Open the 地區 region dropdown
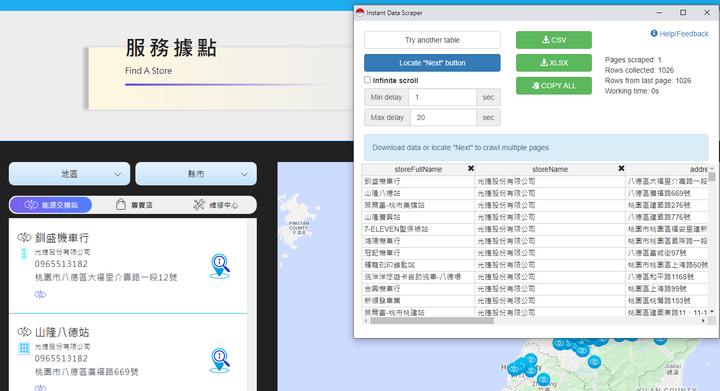This screenshot has height=391, width=720. [x=69, y=174]
